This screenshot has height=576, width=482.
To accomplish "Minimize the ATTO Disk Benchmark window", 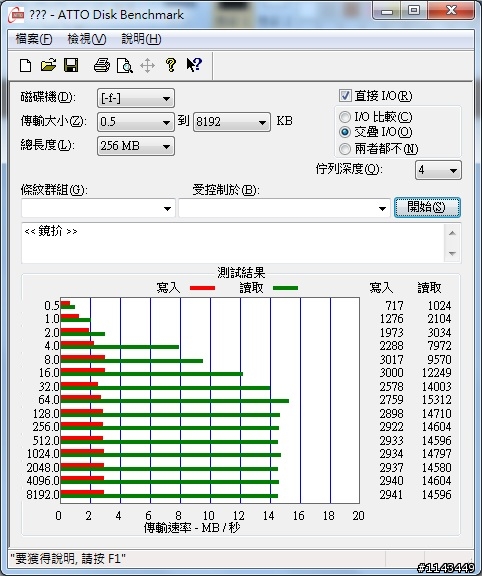I will coord(387,11).
